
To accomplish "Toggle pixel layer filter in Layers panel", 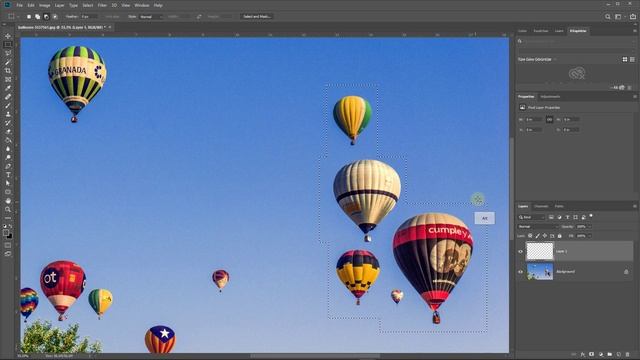I will [x=551, y=217].
